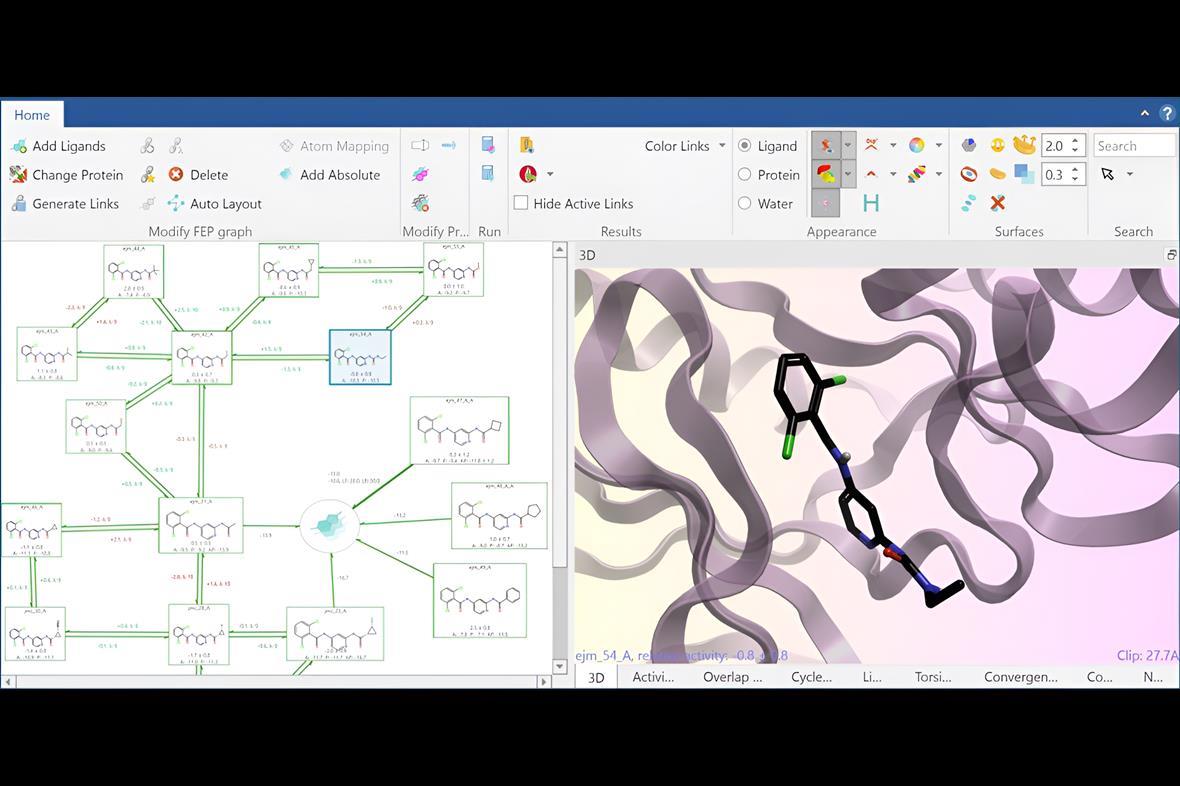The image size is (1180, 786).
Task: Maximize the 3D panel with corner icon
Action: click(1171, 255)
